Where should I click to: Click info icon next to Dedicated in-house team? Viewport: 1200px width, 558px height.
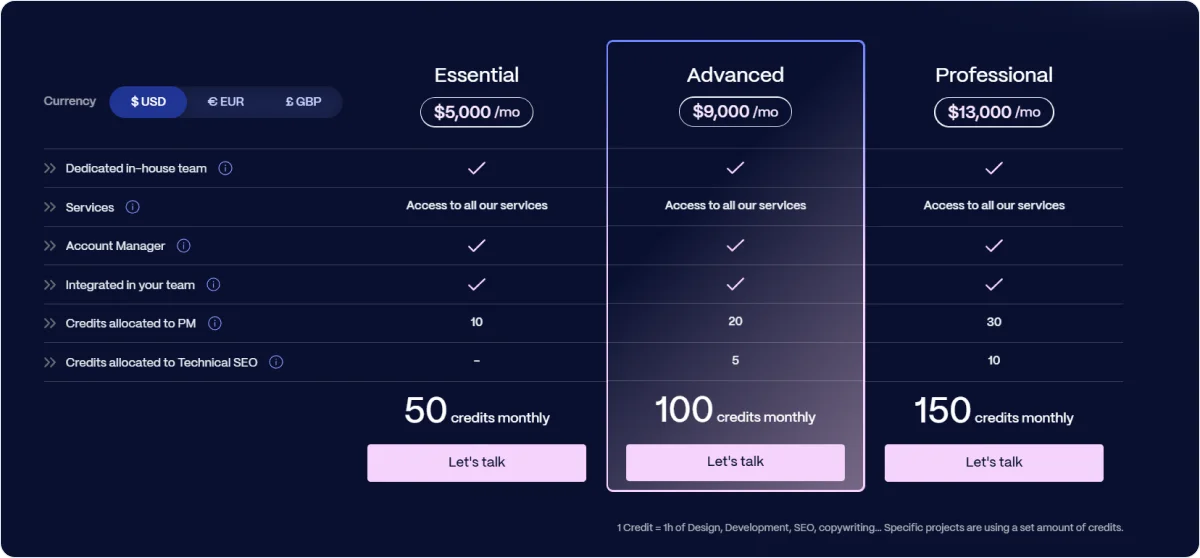pyautogui.click(x=225, y=168)
